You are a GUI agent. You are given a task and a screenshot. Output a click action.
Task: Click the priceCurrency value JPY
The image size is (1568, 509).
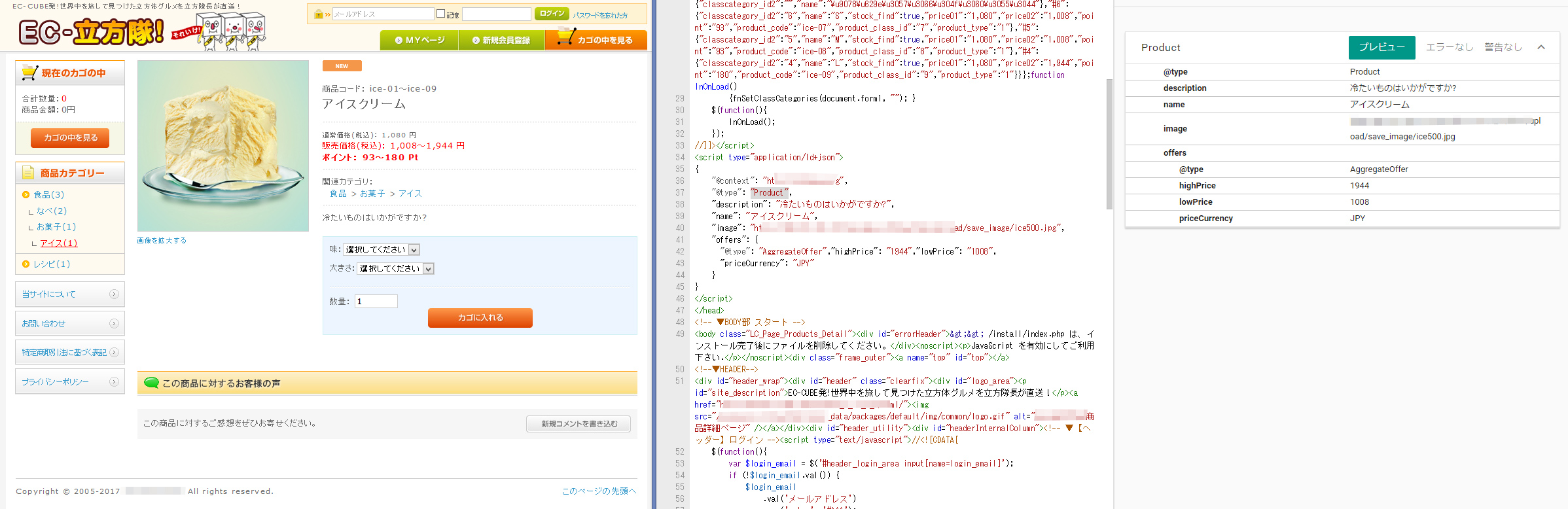pyautogui.click(x=1357, y=219)
